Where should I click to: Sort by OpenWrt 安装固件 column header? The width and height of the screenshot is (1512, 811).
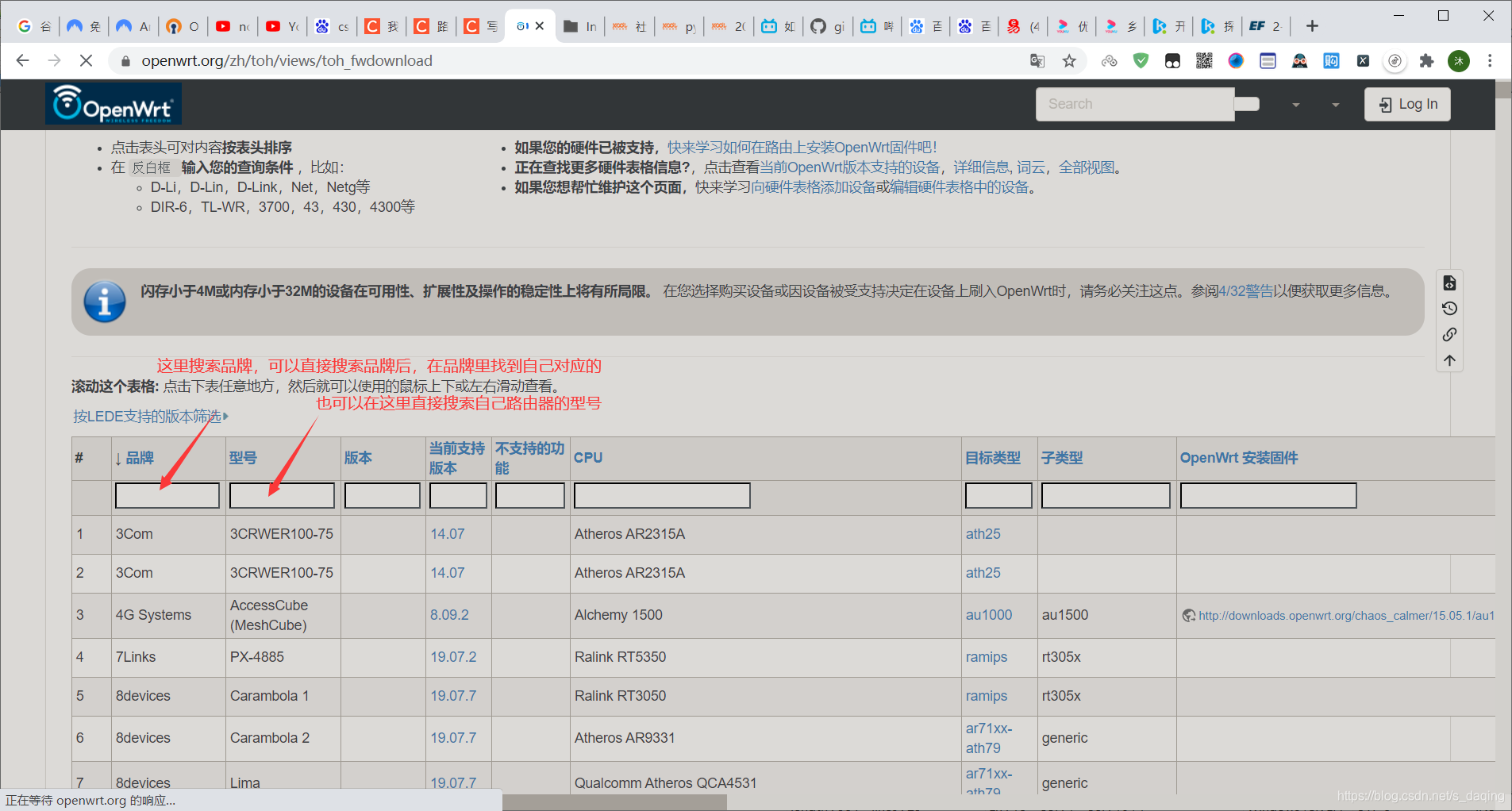click(1239, 459)
